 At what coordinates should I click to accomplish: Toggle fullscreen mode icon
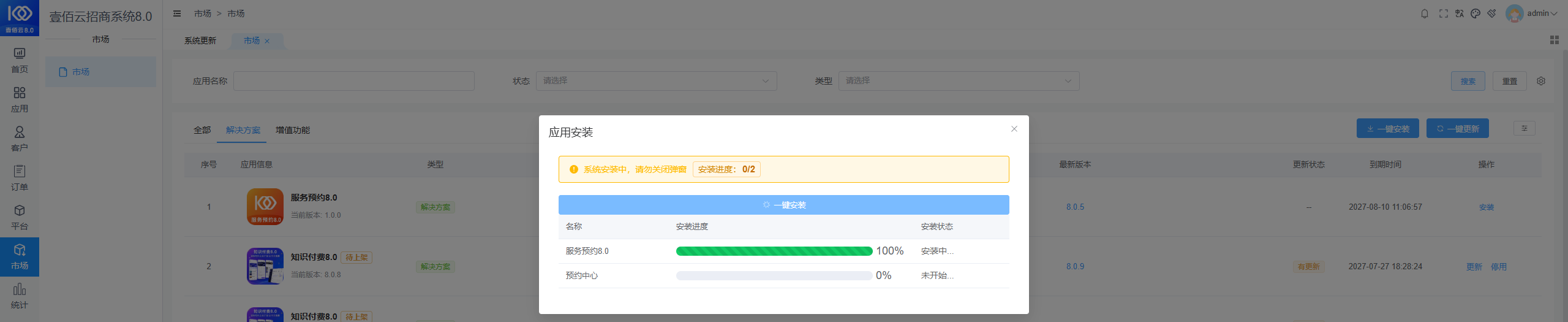point(1444,13)
